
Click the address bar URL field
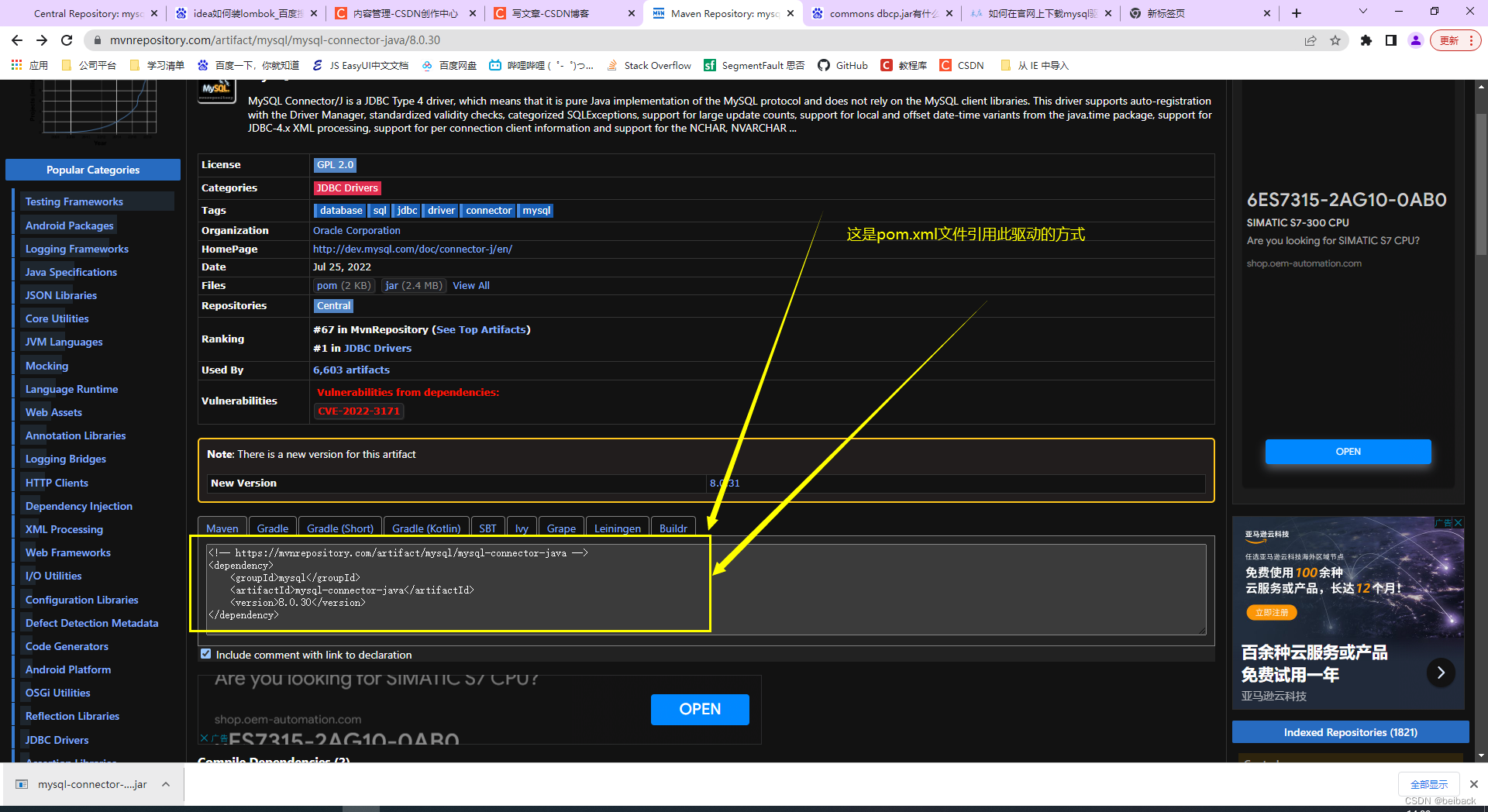coord(697,40)
